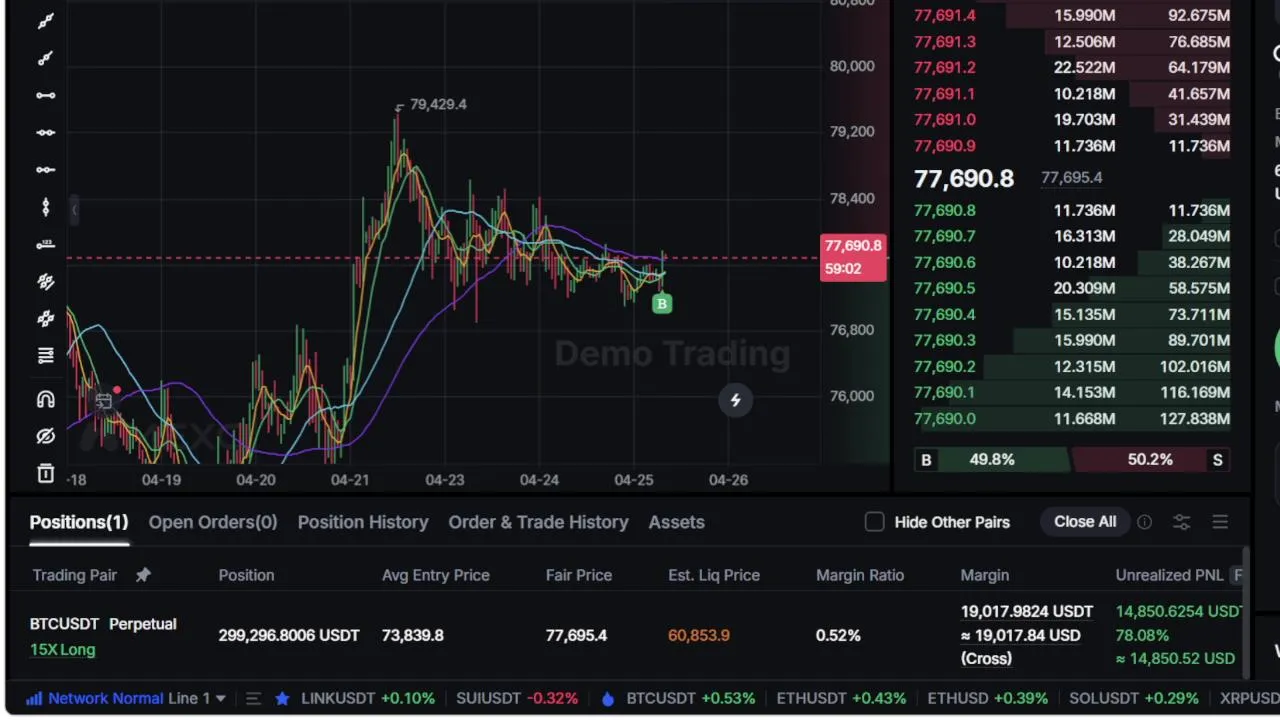The image size is (1280, 720).
Task: Switch to the Positions(1) tab
Action: pyautogui.click(x=79, y=522)
